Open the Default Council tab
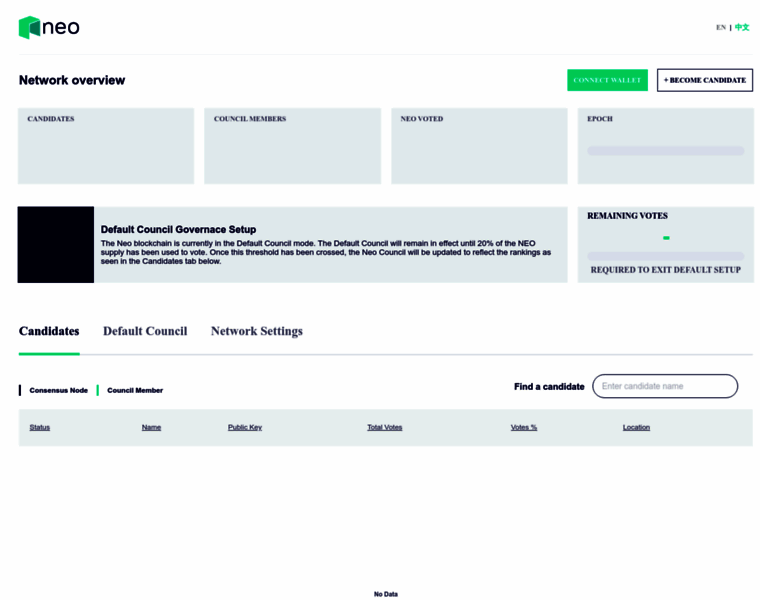 [145, 331]
